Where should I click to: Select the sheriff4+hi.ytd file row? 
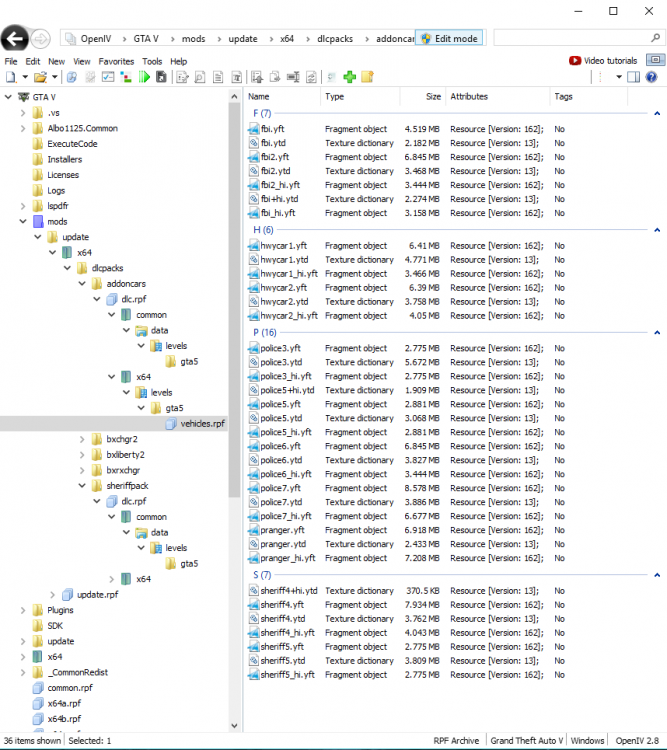(407, 591)
